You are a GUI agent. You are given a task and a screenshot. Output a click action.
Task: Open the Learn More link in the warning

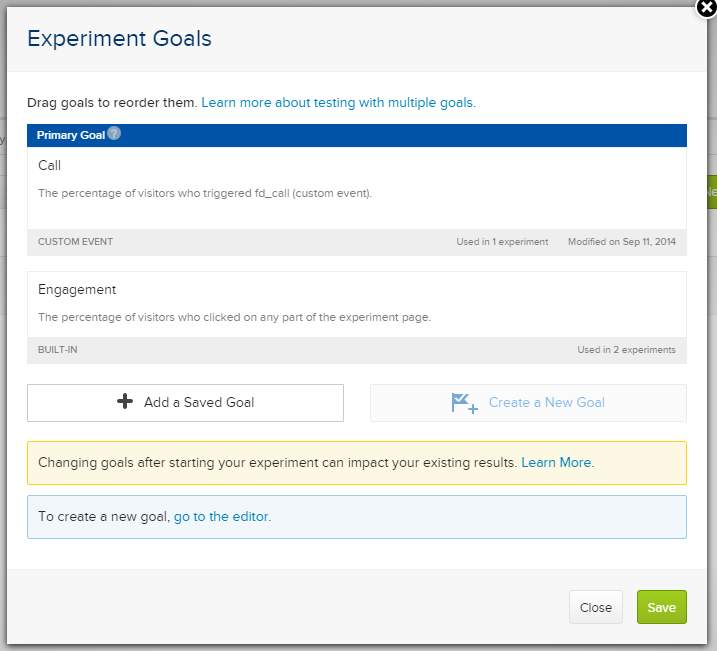(557, 463)
